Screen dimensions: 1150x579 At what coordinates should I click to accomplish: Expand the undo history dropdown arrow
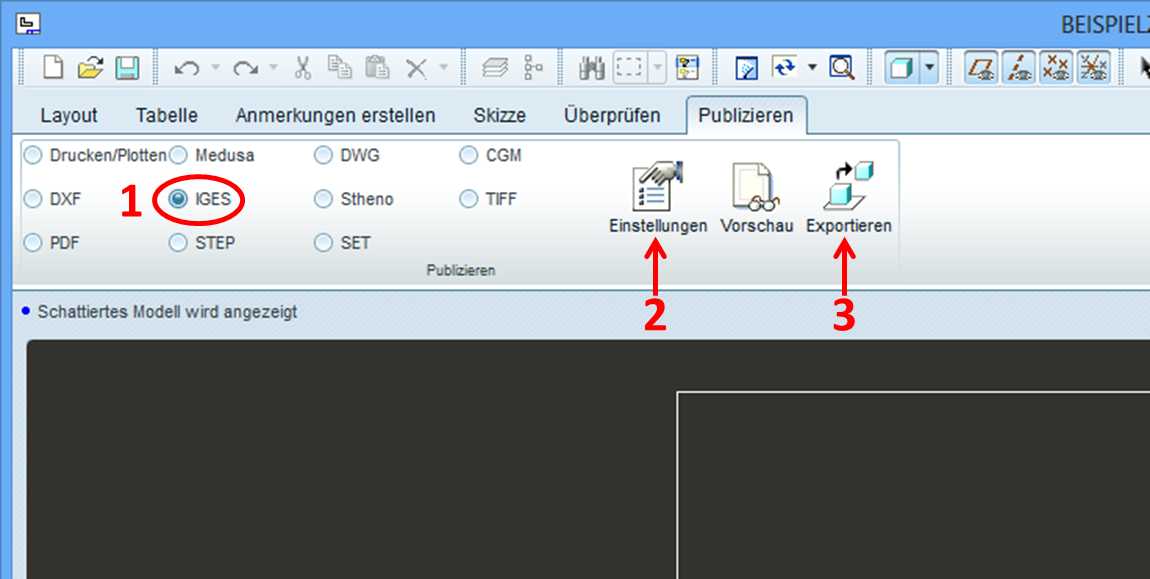pos(214,69)
